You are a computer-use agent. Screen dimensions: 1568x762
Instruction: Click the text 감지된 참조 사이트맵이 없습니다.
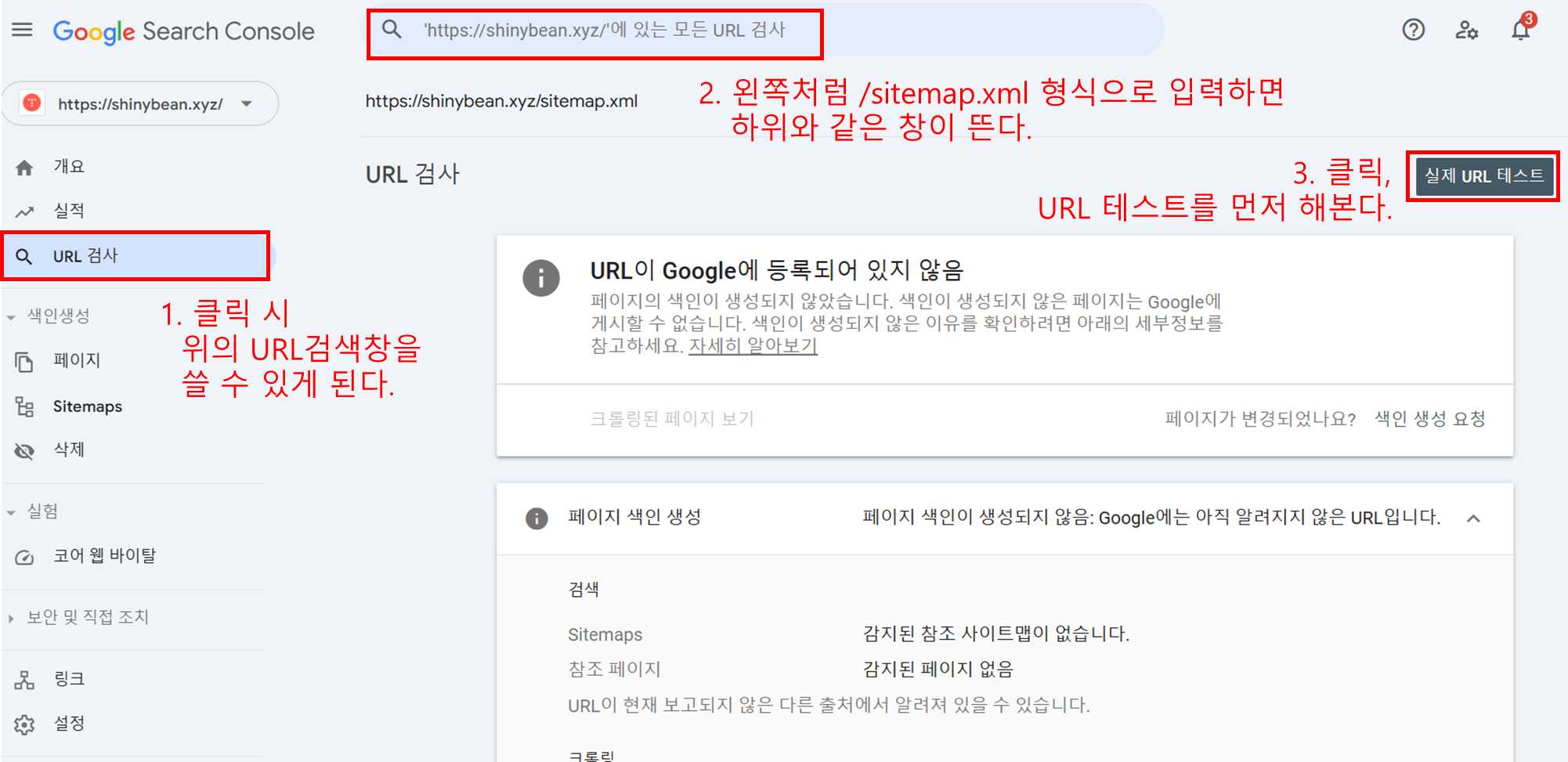(995, 634)
